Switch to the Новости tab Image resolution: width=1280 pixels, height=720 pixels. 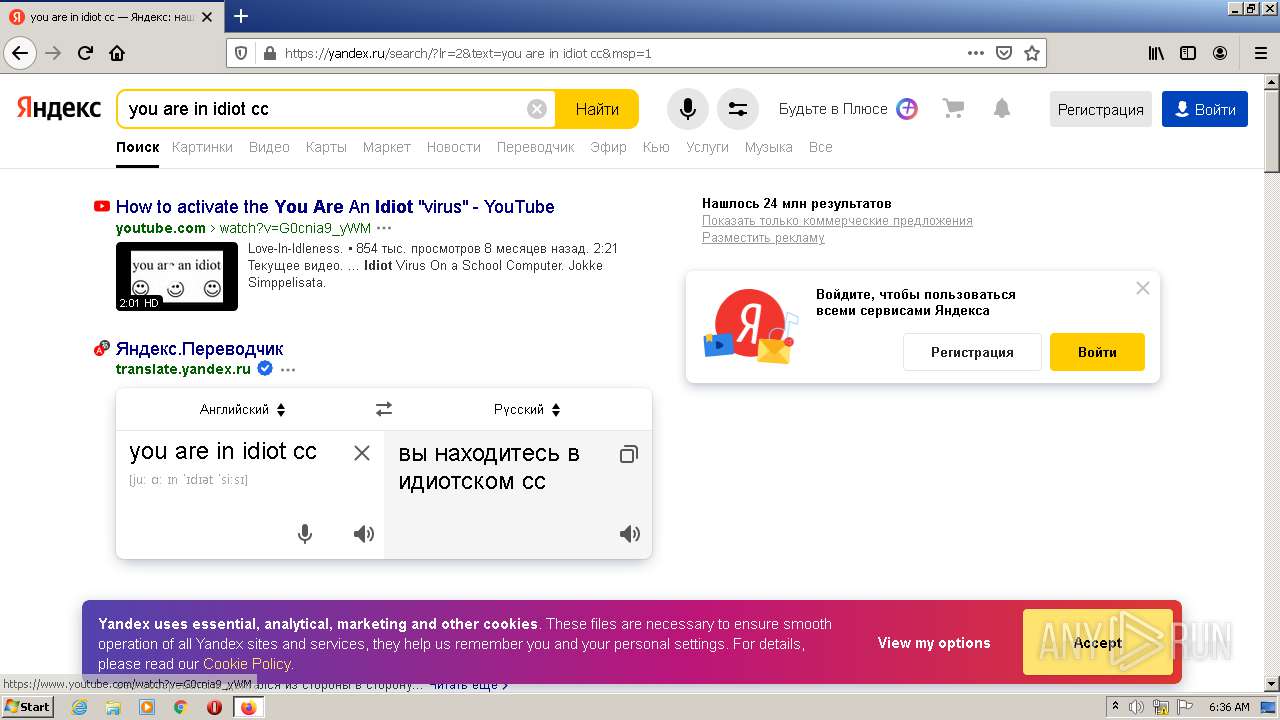pos(454,147)
